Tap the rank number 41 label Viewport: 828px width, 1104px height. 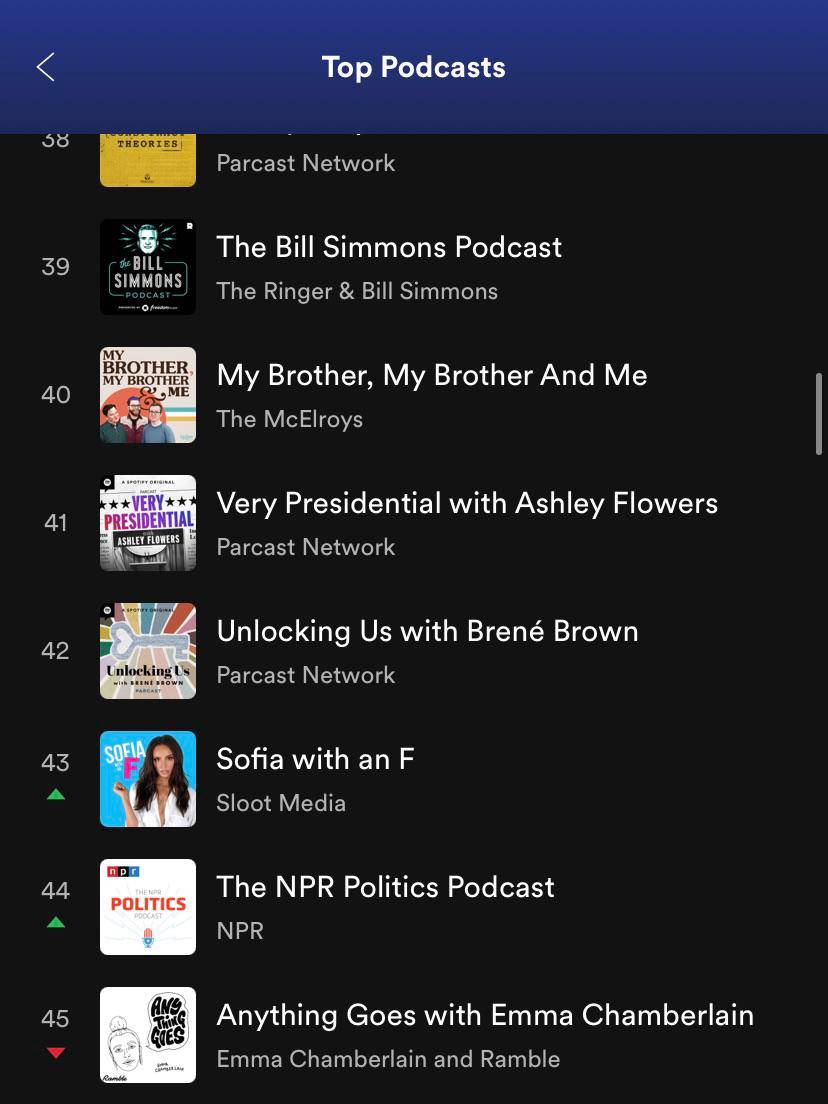point(56,523)
